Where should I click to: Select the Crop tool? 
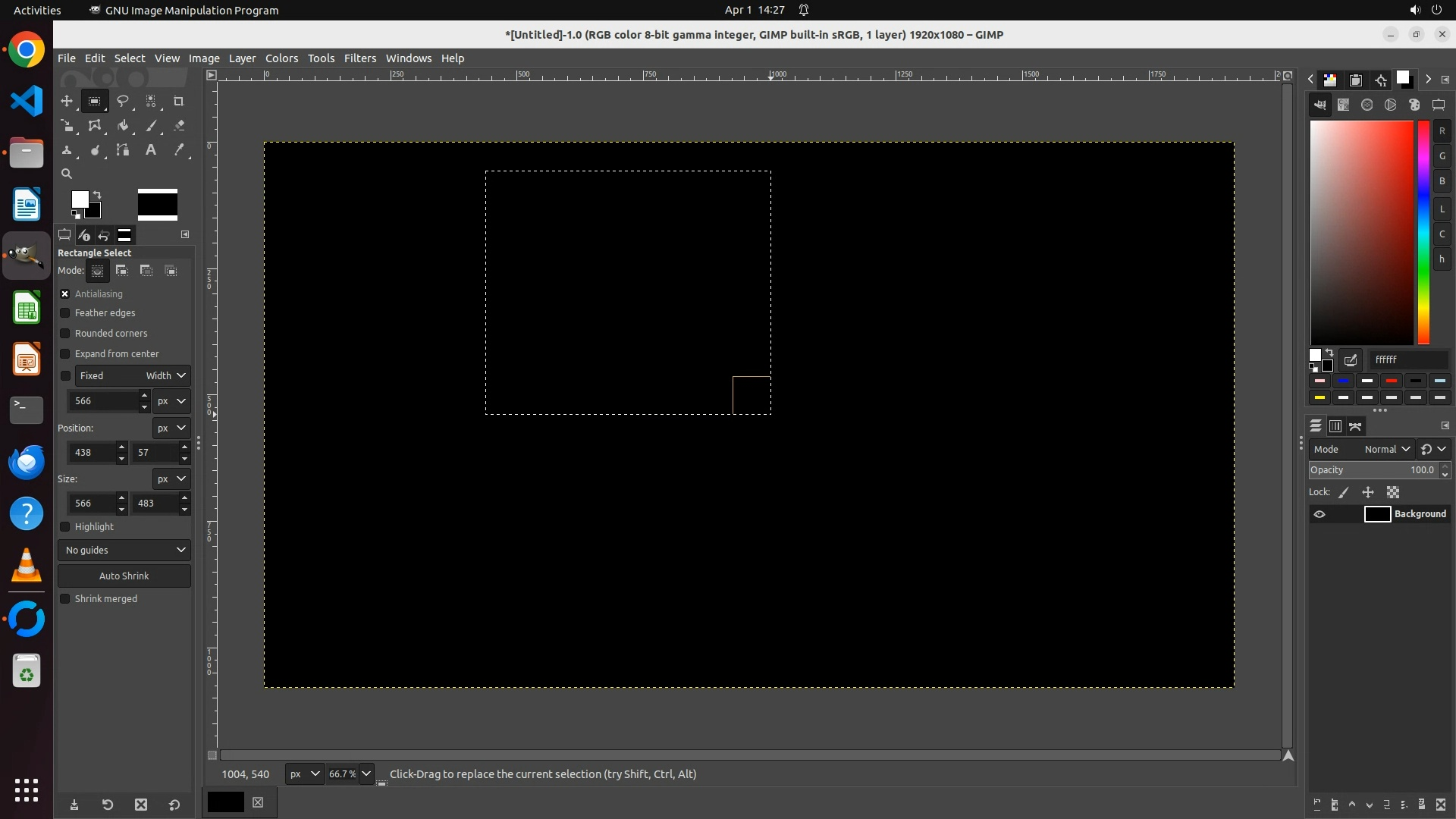point(179,101)
